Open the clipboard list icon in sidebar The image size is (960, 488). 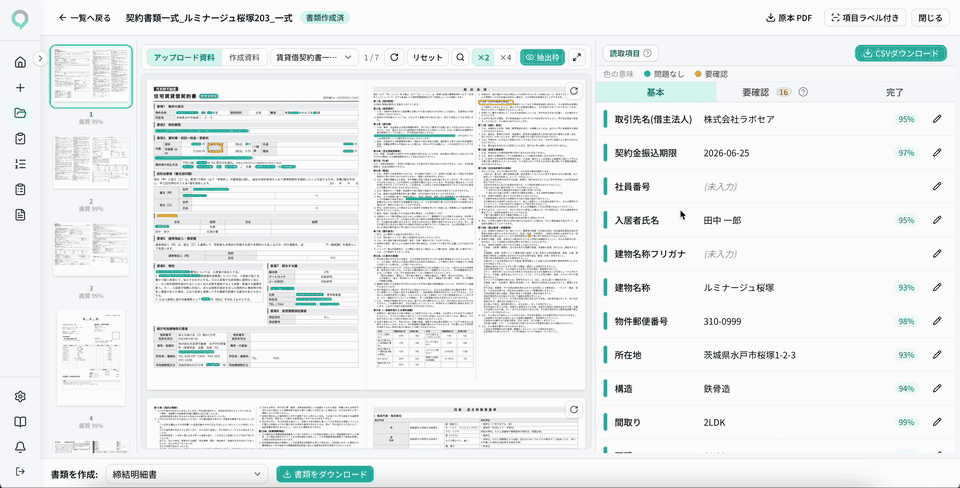(x=20, y=189)
